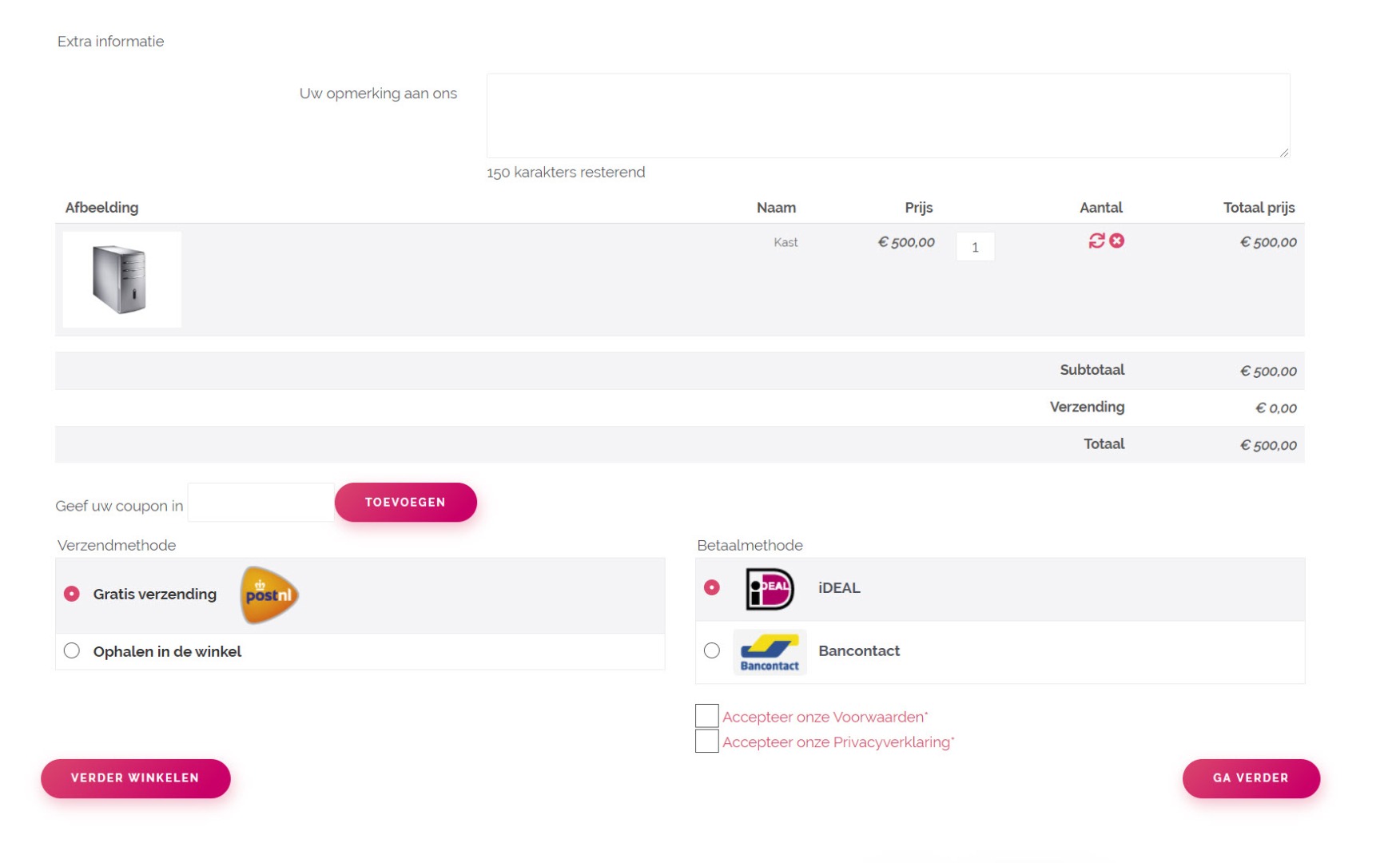Tick the Accepteer onze Voorwaarden checkbox
Viewport: 1400px width, 863px height.
tap(706, 716)
